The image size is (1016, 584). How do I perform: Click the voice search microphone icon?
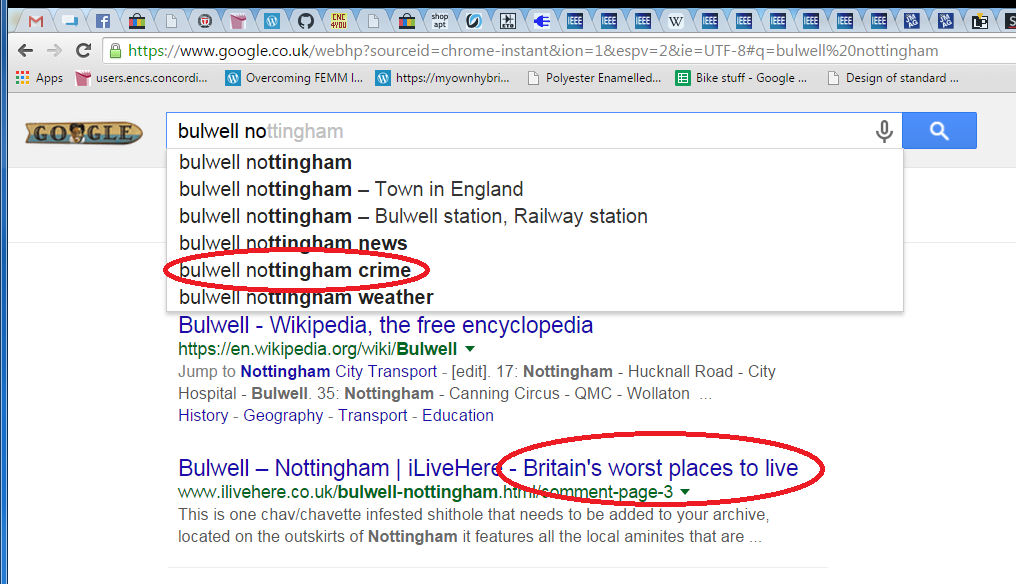(884, 131)
